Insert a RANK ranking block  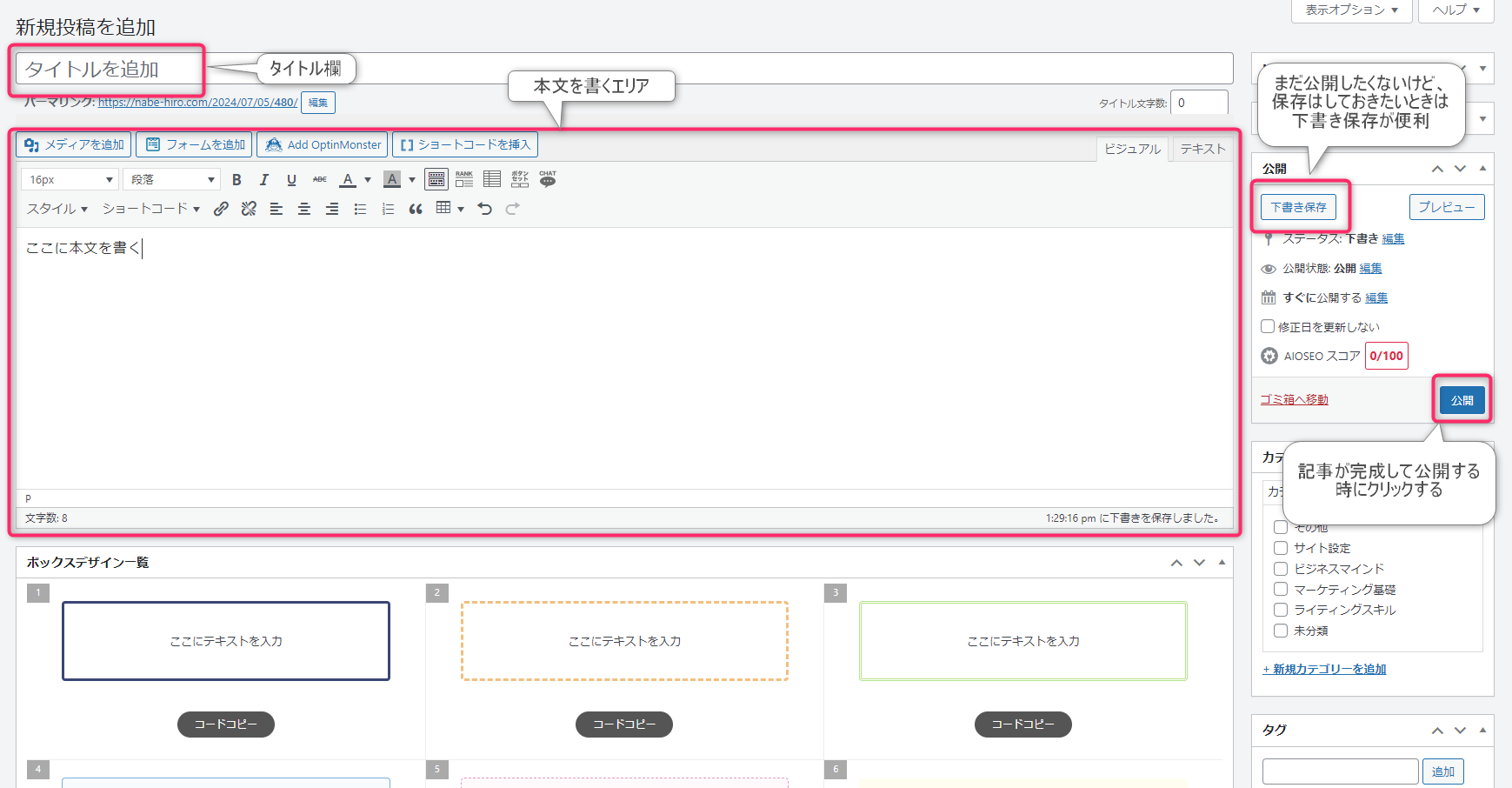[464, 180]
